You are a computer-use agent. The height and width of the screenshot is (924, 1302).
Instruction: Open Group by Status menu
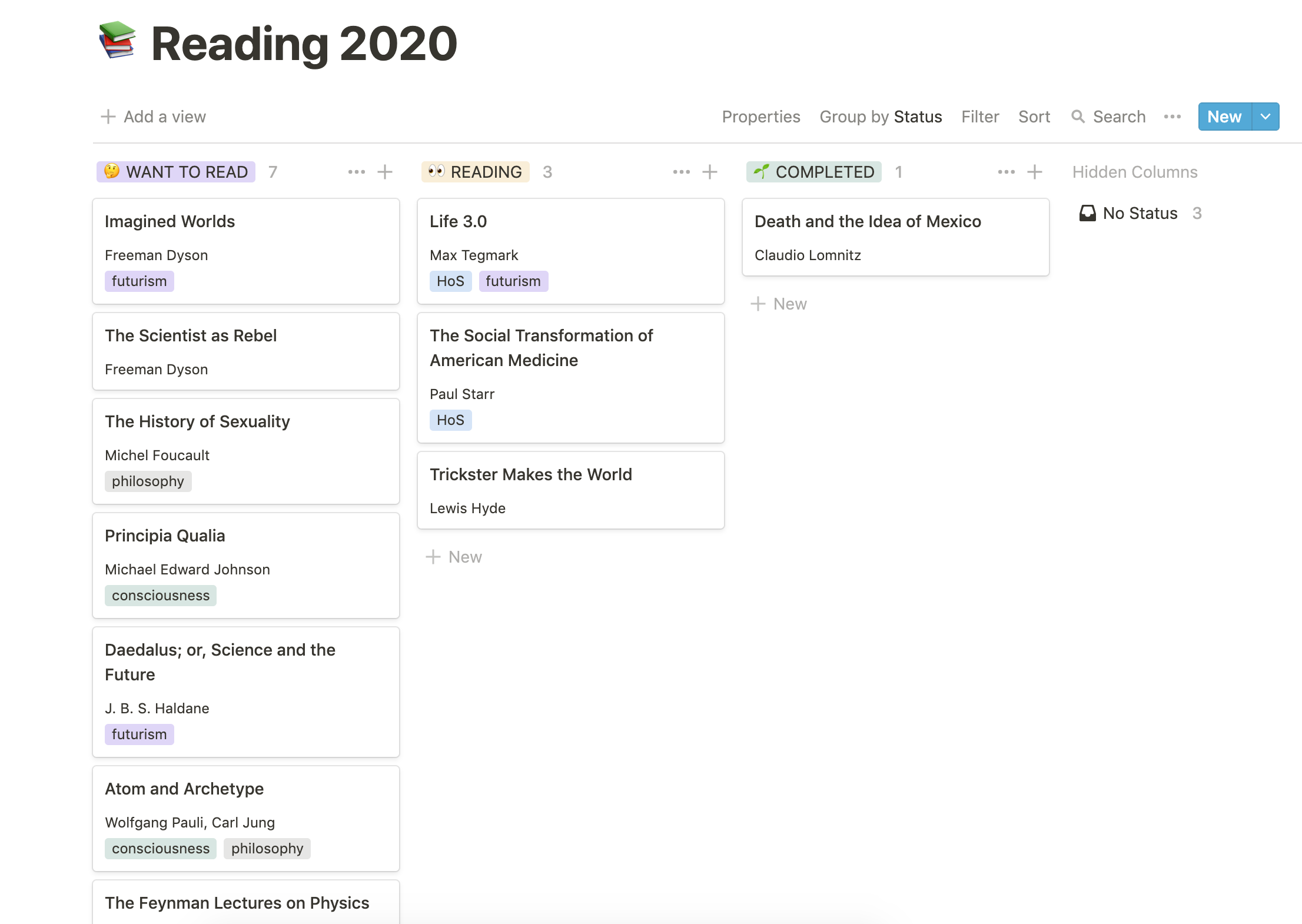(881, 117)
